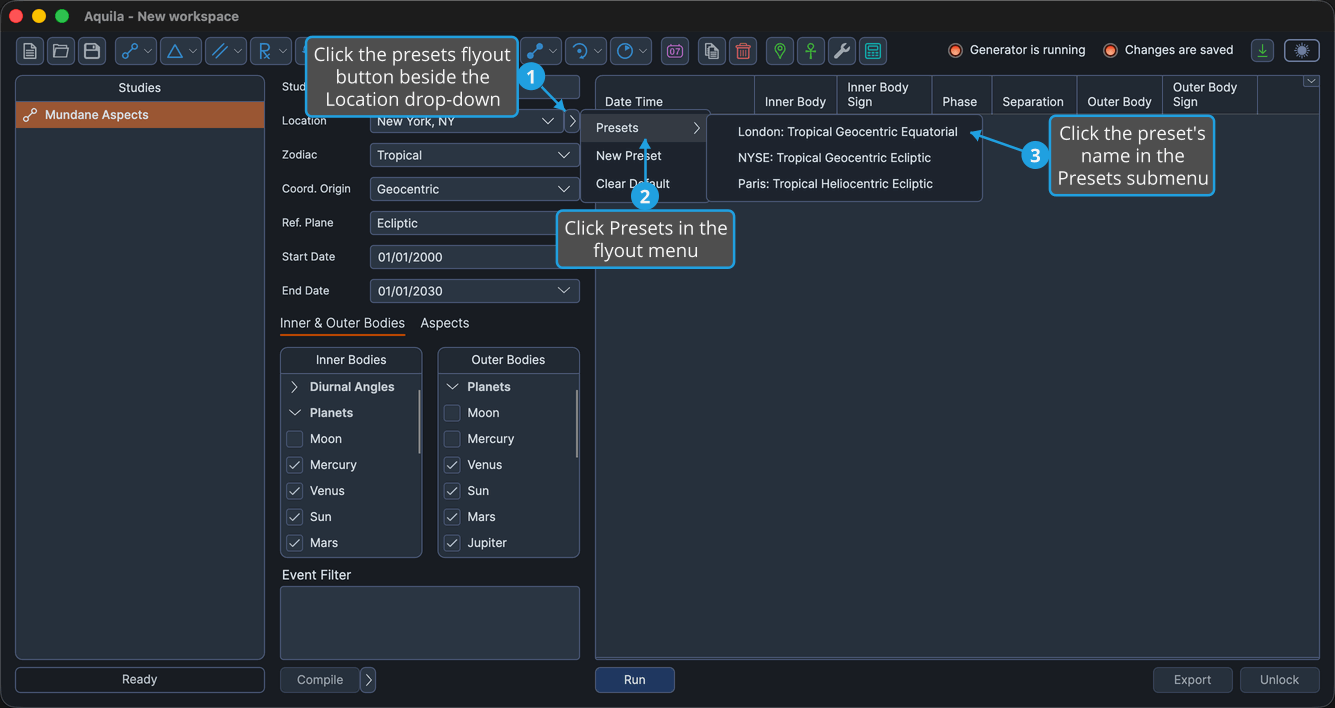Open the Location drop-down showing New York, NY
Screen dimensions: 1335x708
(466, 121)
